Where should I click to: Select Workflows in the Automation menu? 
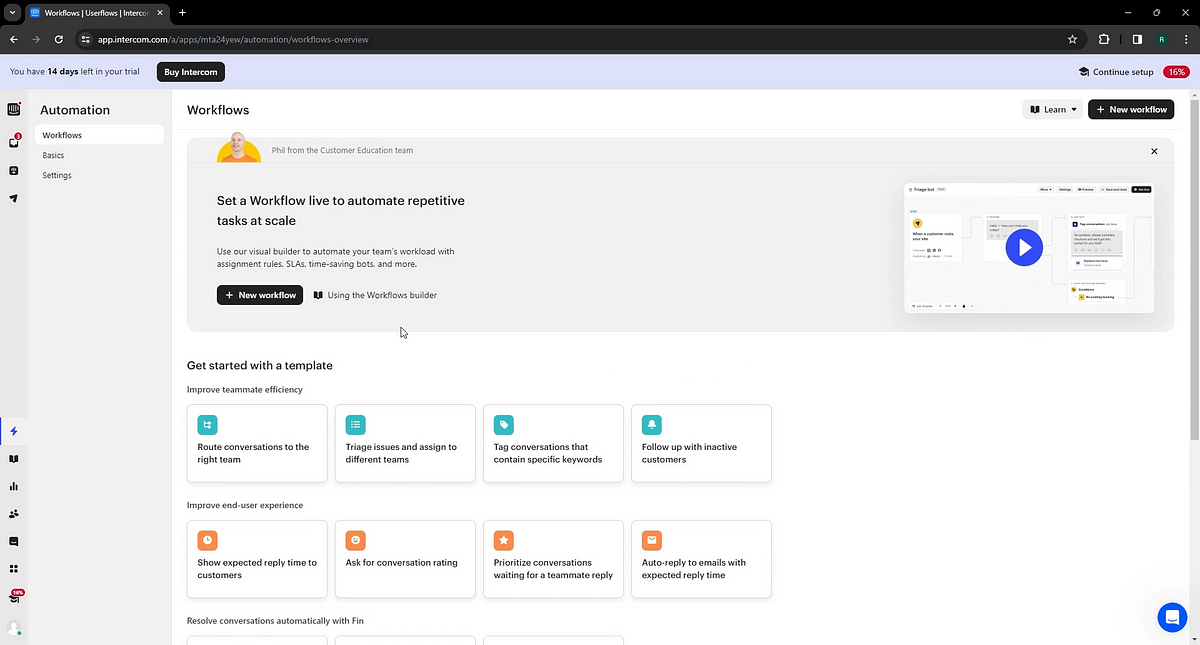tap(99, 135)
